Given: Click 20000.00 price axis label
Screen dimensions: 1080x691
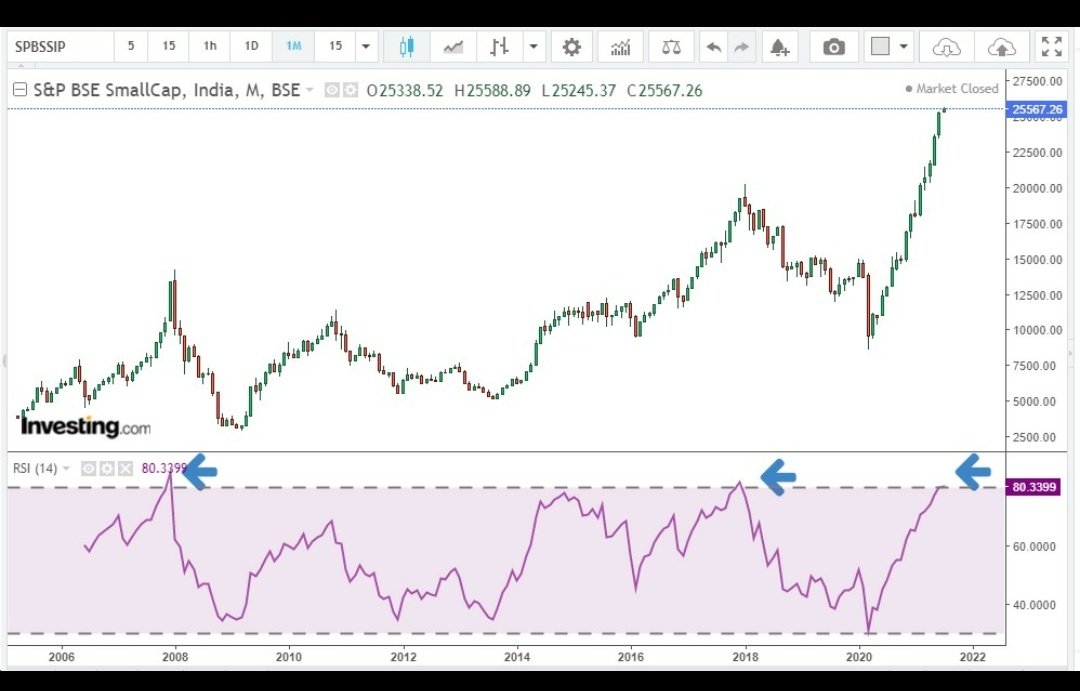Looking at the screenshot, I should (1037, 188).
